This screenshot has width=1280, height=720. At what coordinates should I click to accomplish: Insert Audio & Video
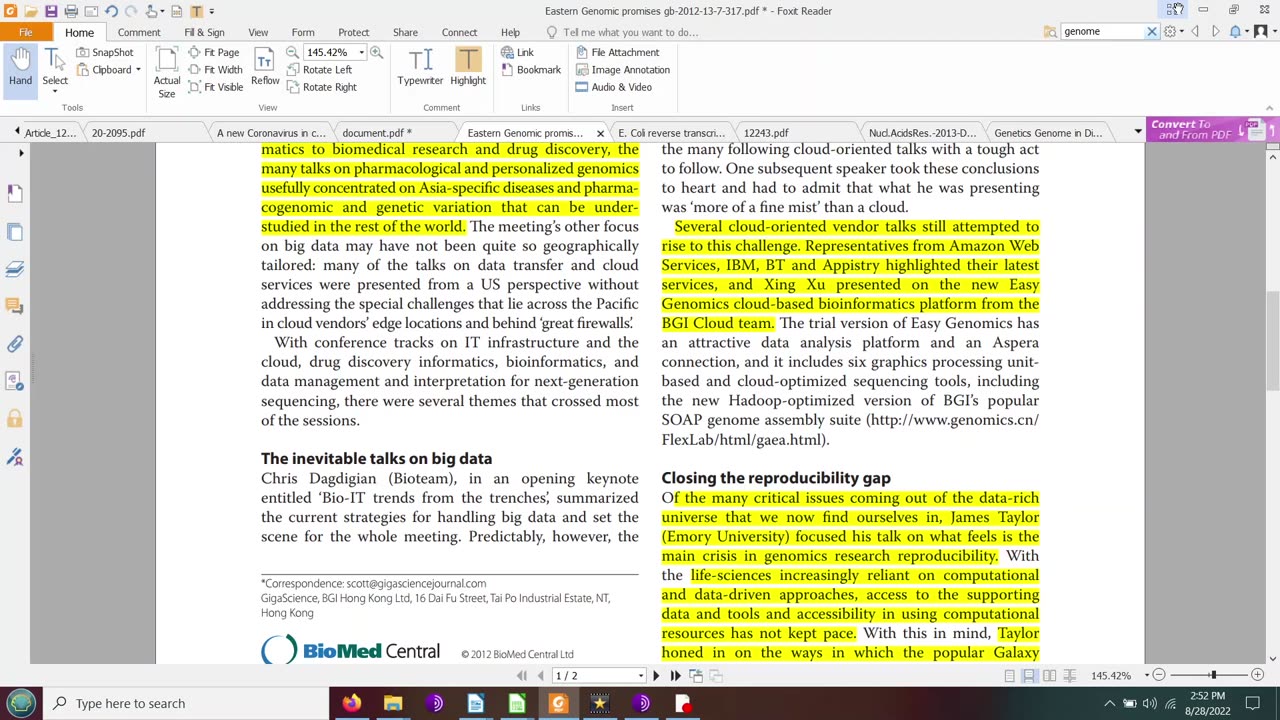tap(613, 87)
